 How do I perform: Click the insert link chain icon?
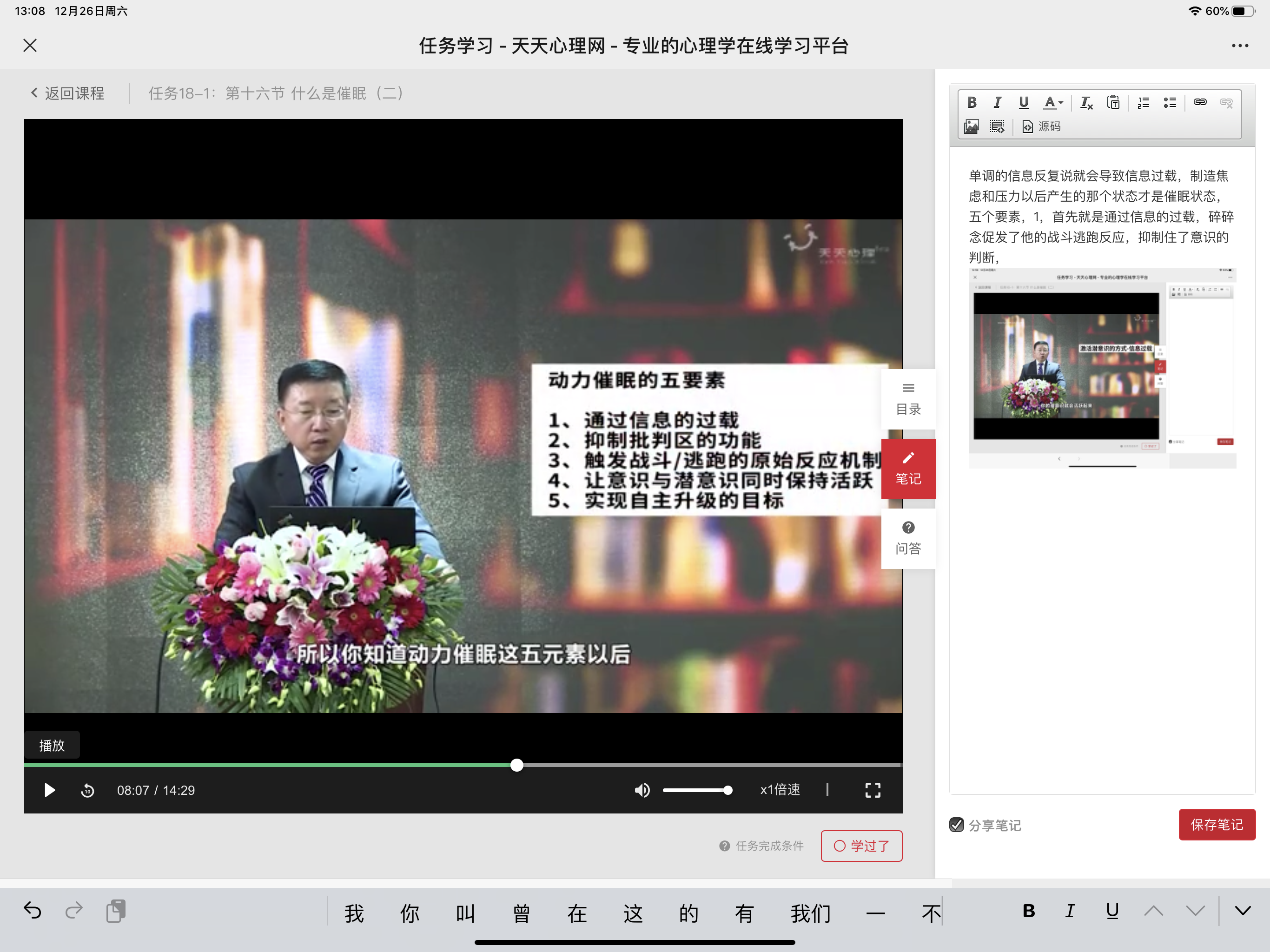click(1199, 102)
